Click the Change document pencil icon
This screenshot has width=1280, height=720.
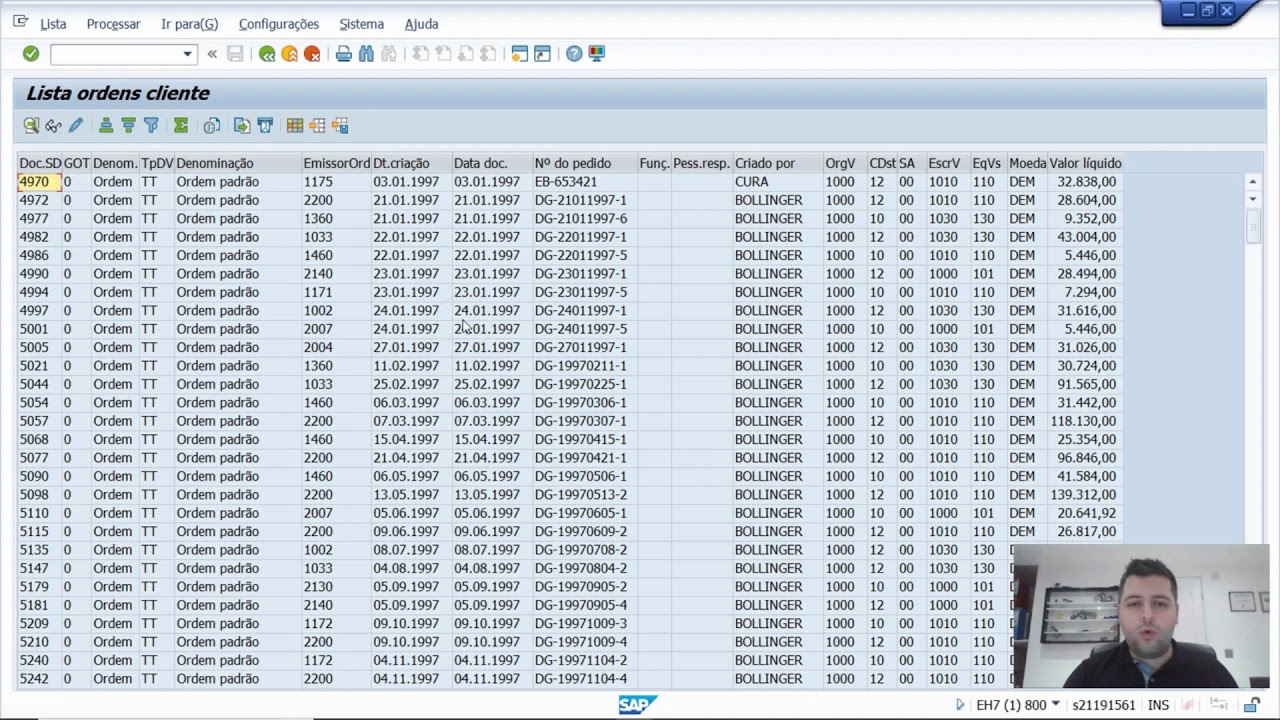point(76,125)
